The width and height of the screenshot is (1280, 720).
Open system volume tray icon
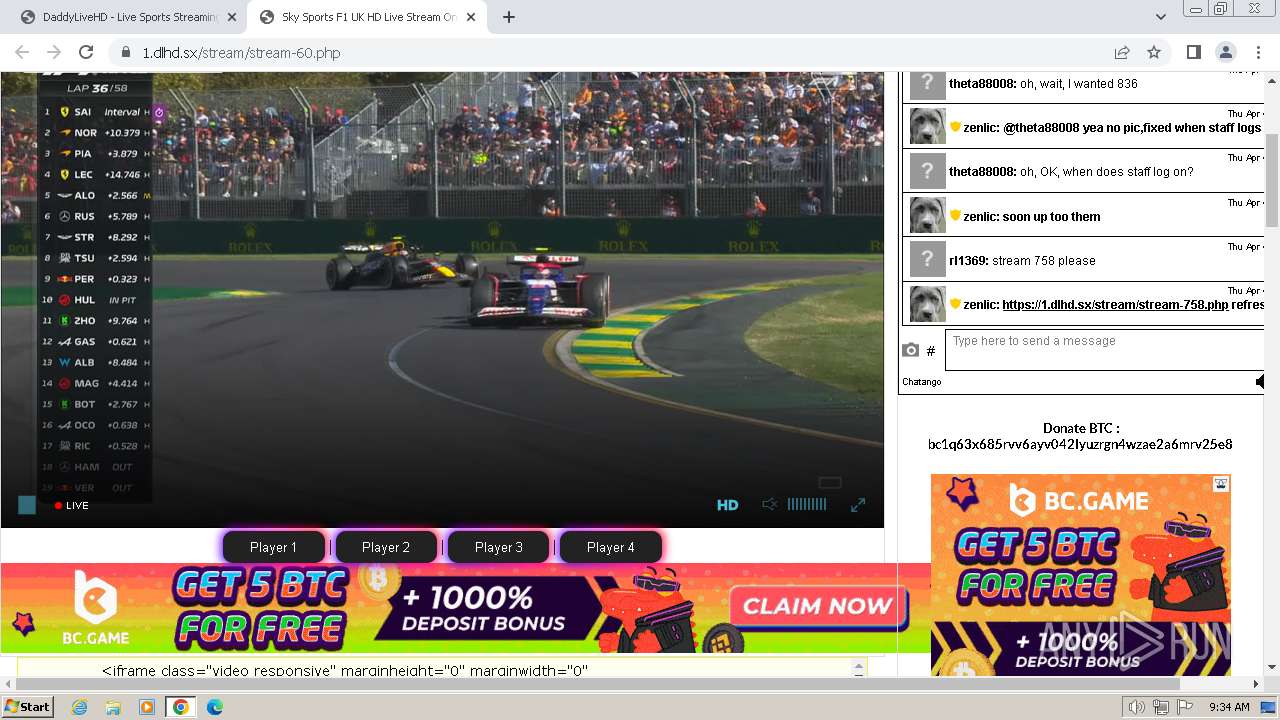coord(1136,707)
